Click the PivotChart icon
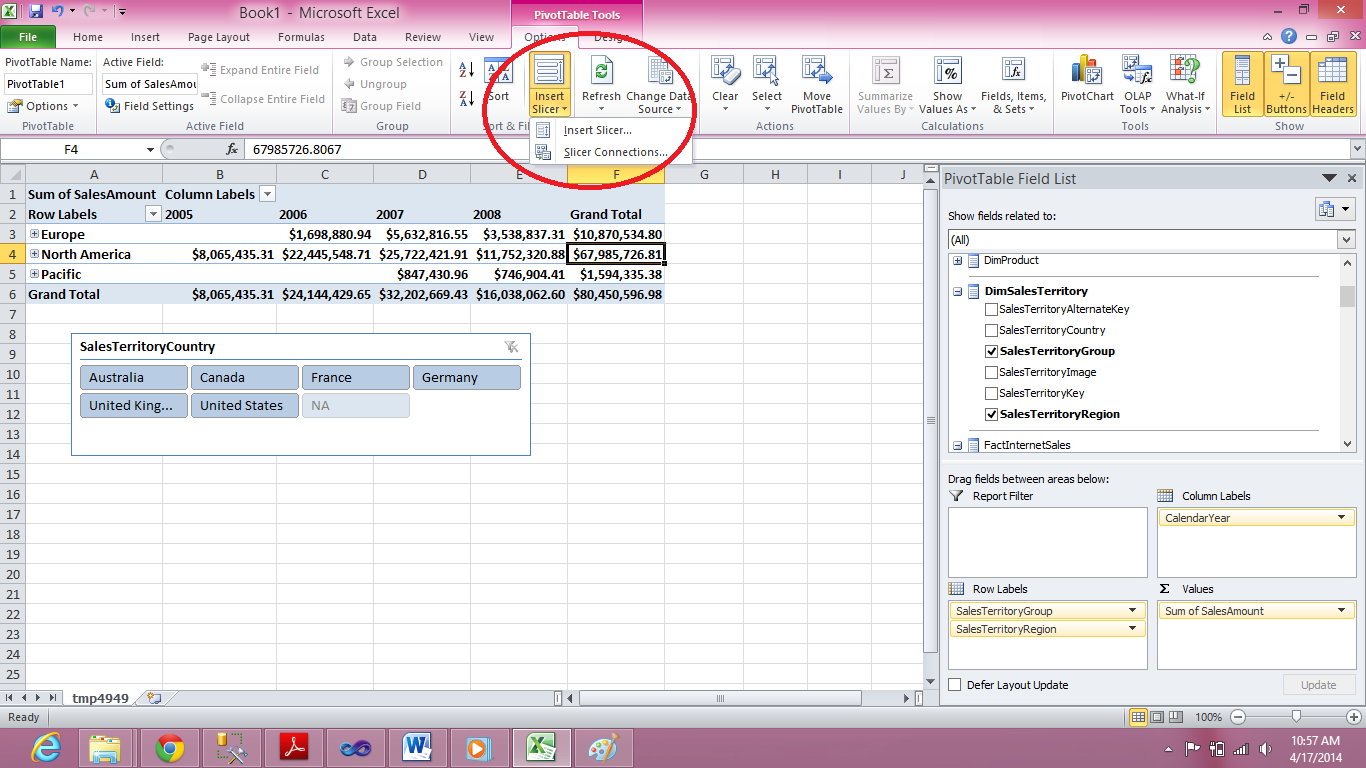This screenshot has height=768, width=1366. point(1087,72)
